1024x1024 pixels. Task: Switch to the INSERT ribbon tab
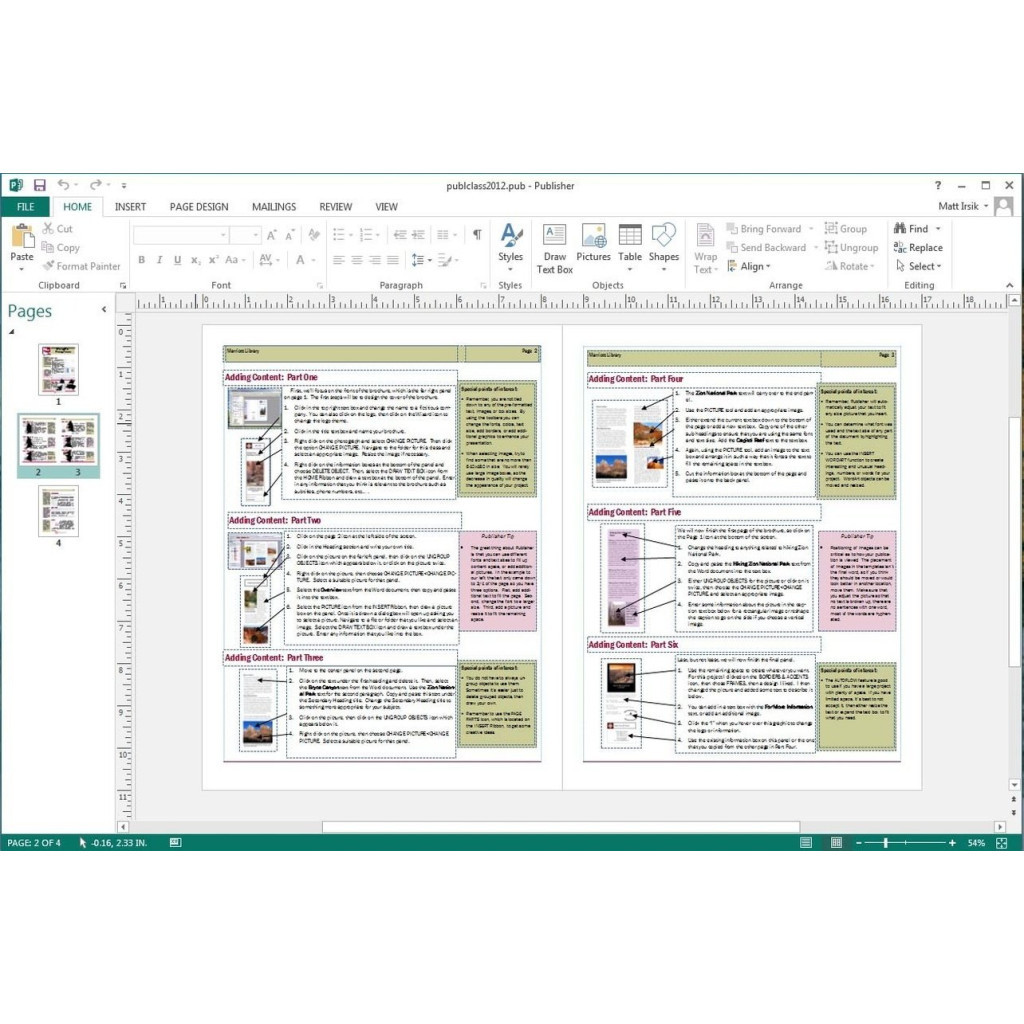[x=130, y=207]
